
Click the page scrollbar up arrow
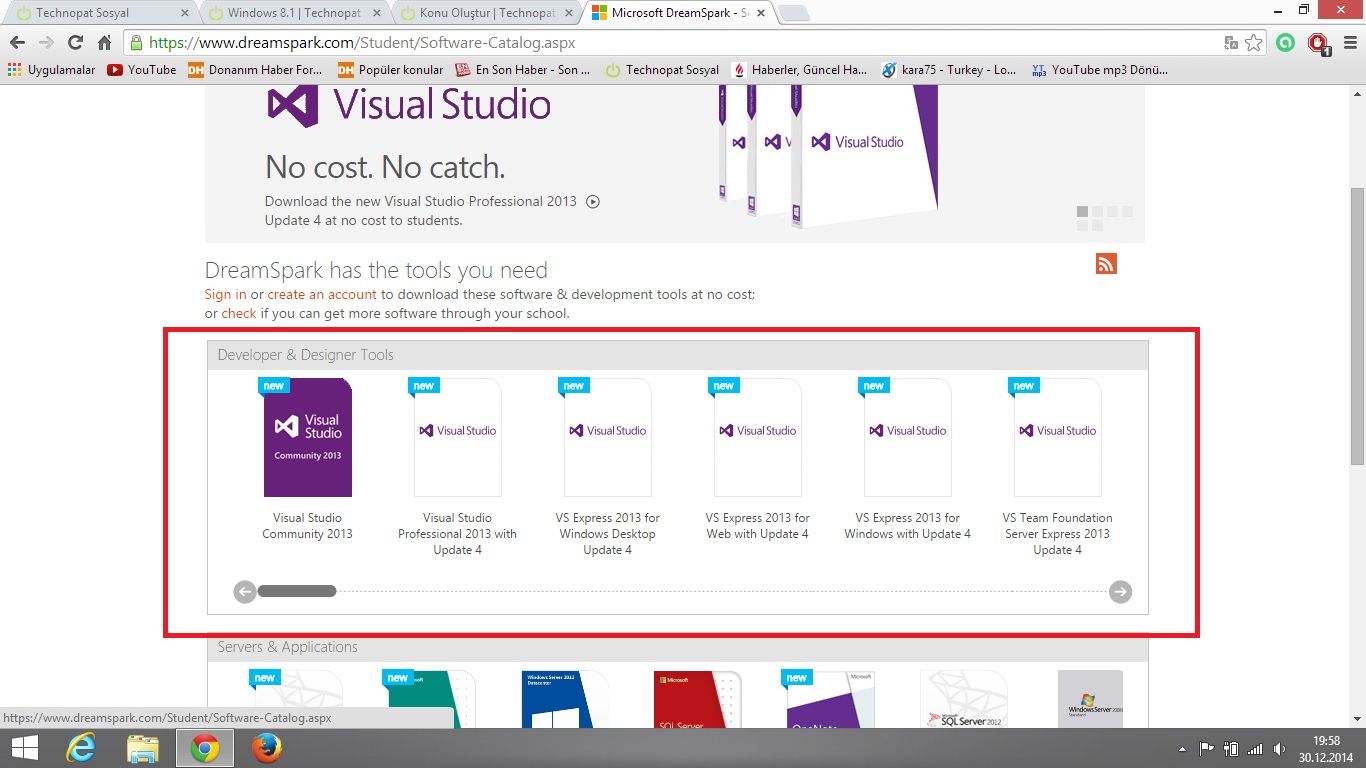coord(1357,93)
